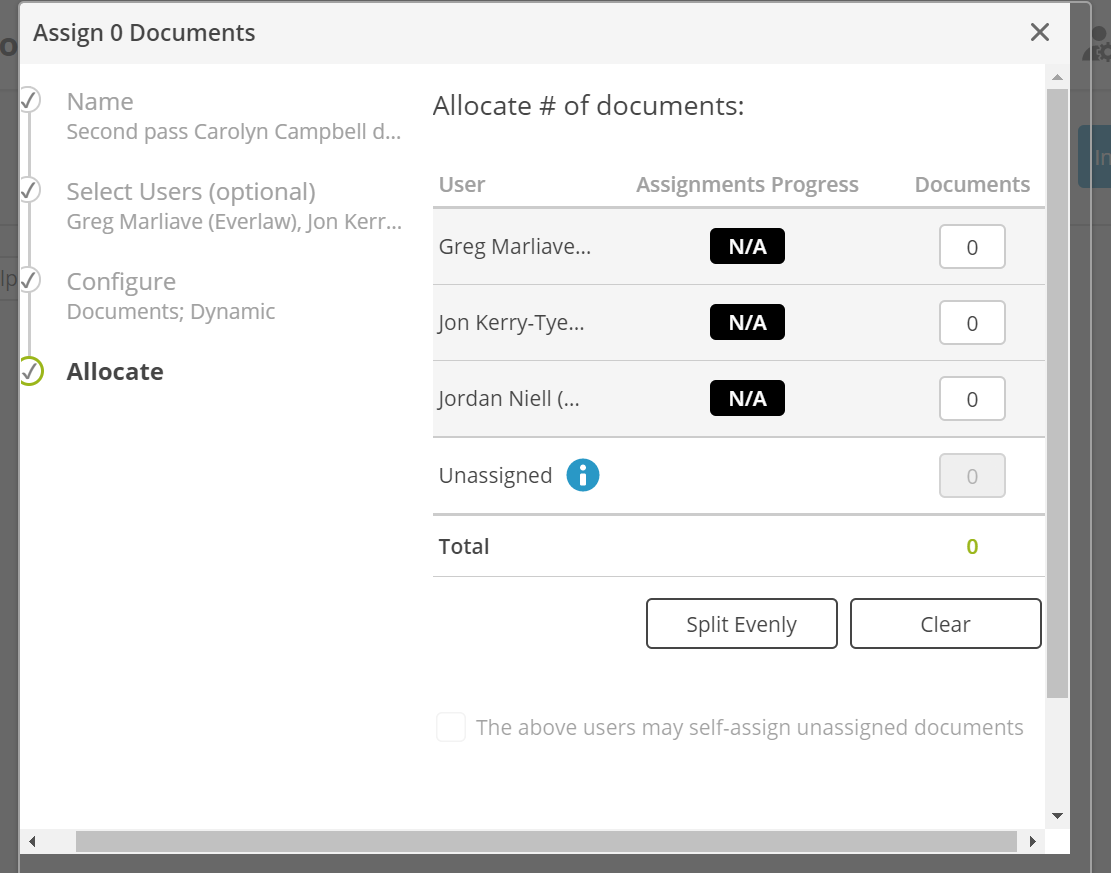
Task: Click the 'User' column header
Action: tap(462, 184)
